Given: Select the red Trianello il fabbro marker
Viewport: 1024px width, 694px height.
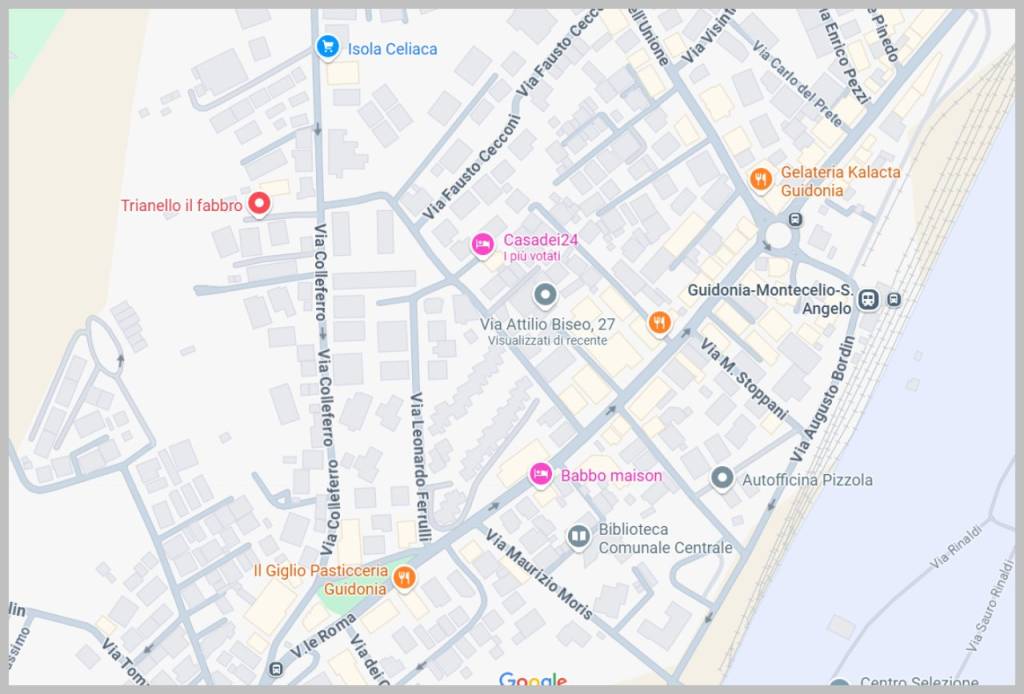Looking at the screenshot, I should (259, 204).
